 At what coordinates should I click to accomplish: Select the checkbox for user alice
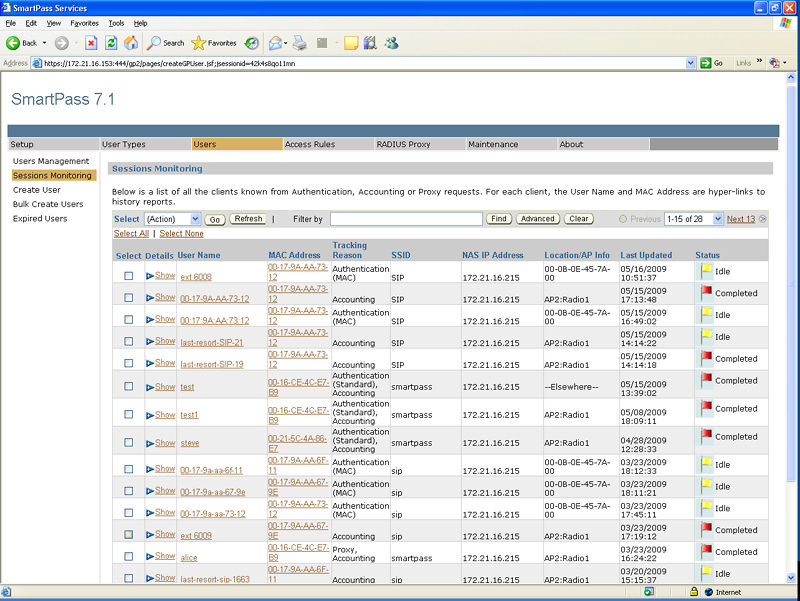click(x=128, y=557)
